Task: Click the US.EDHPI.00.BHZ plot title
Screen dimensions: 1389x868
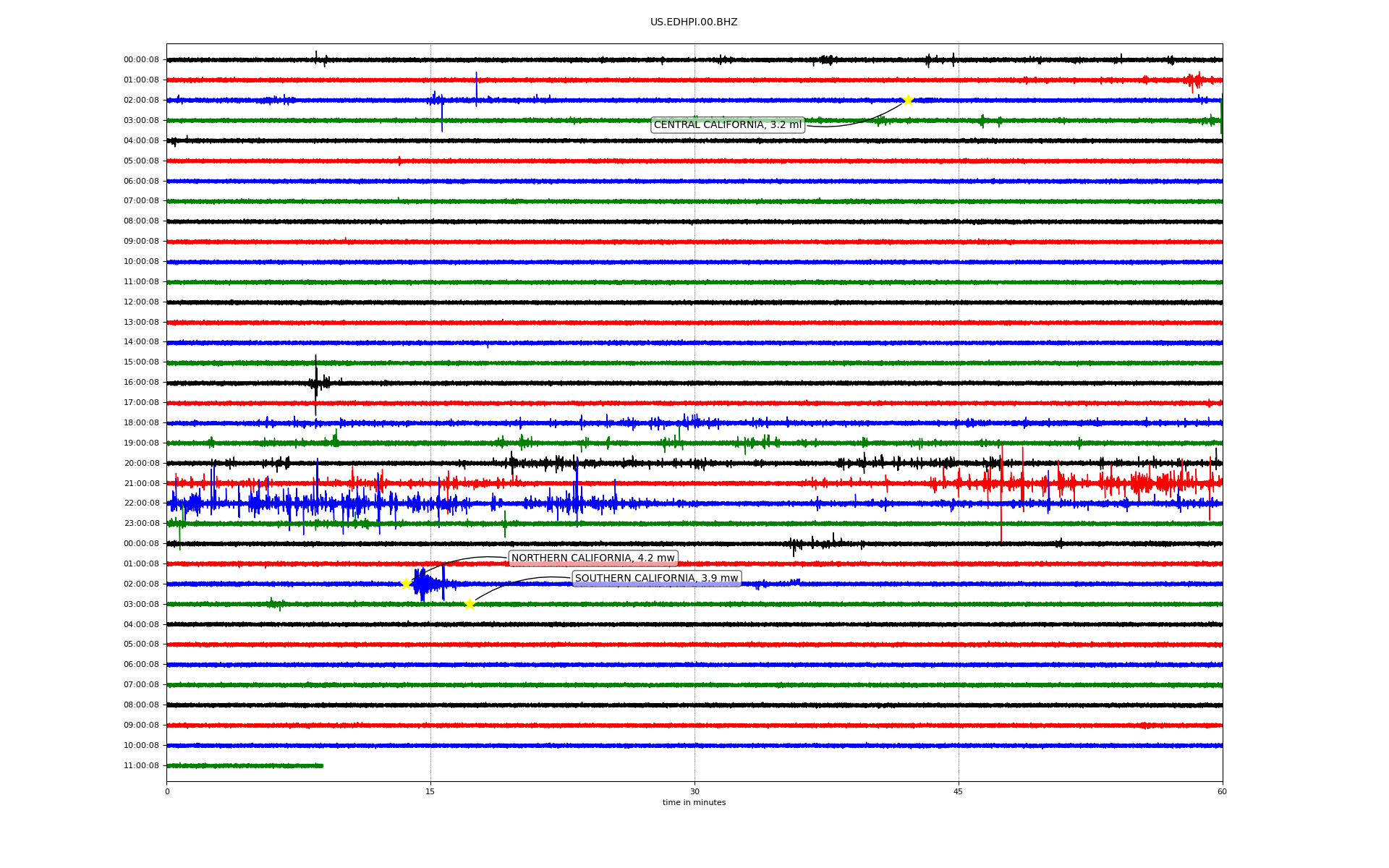Action: tap(694, 22)
